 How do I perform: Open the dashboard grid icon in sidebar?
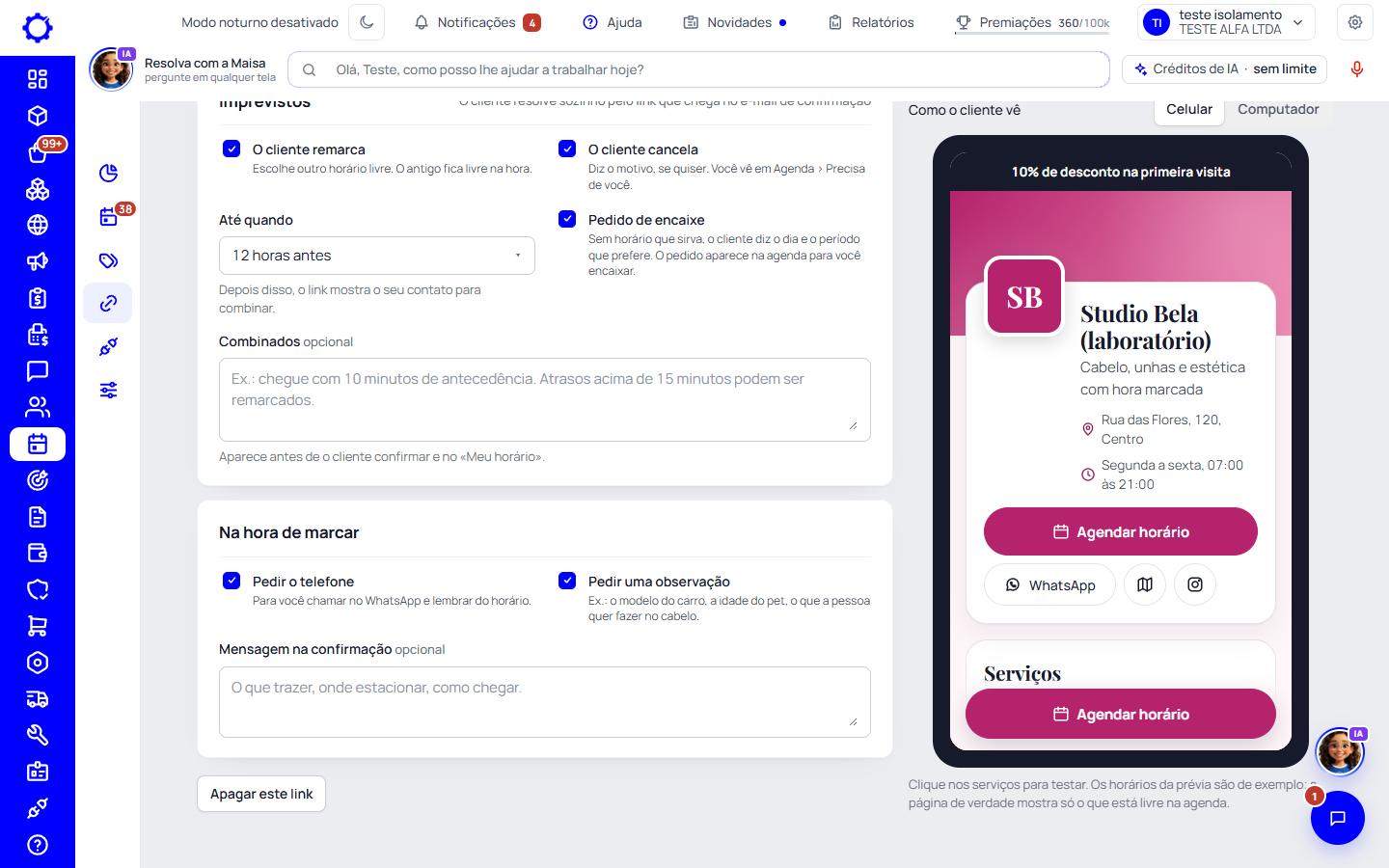click(38, 79)
